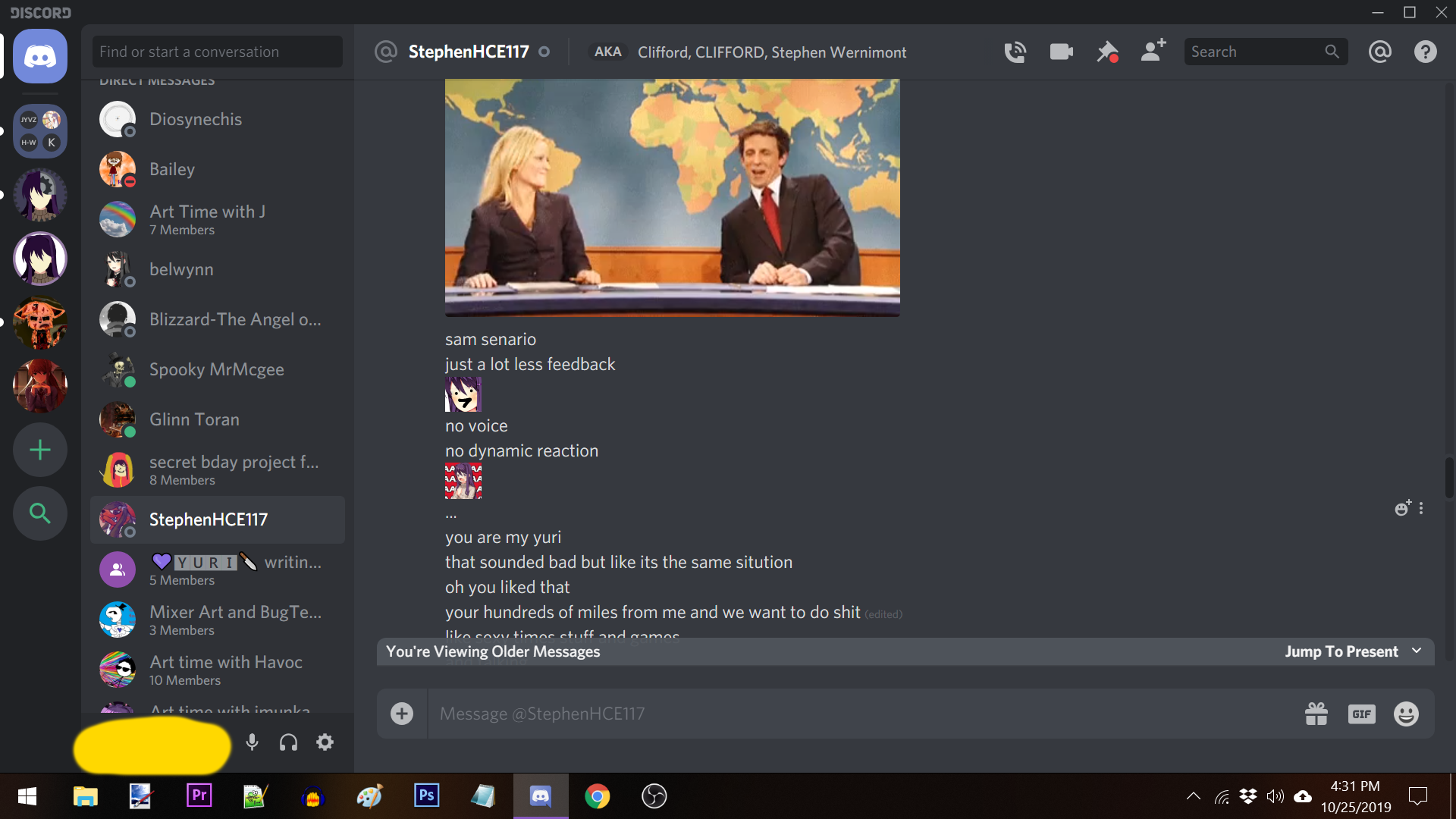The height and width of the screenshot is (819, 1456).
Task: Open the Discord Home button
Action: click(x=40, y=56)
